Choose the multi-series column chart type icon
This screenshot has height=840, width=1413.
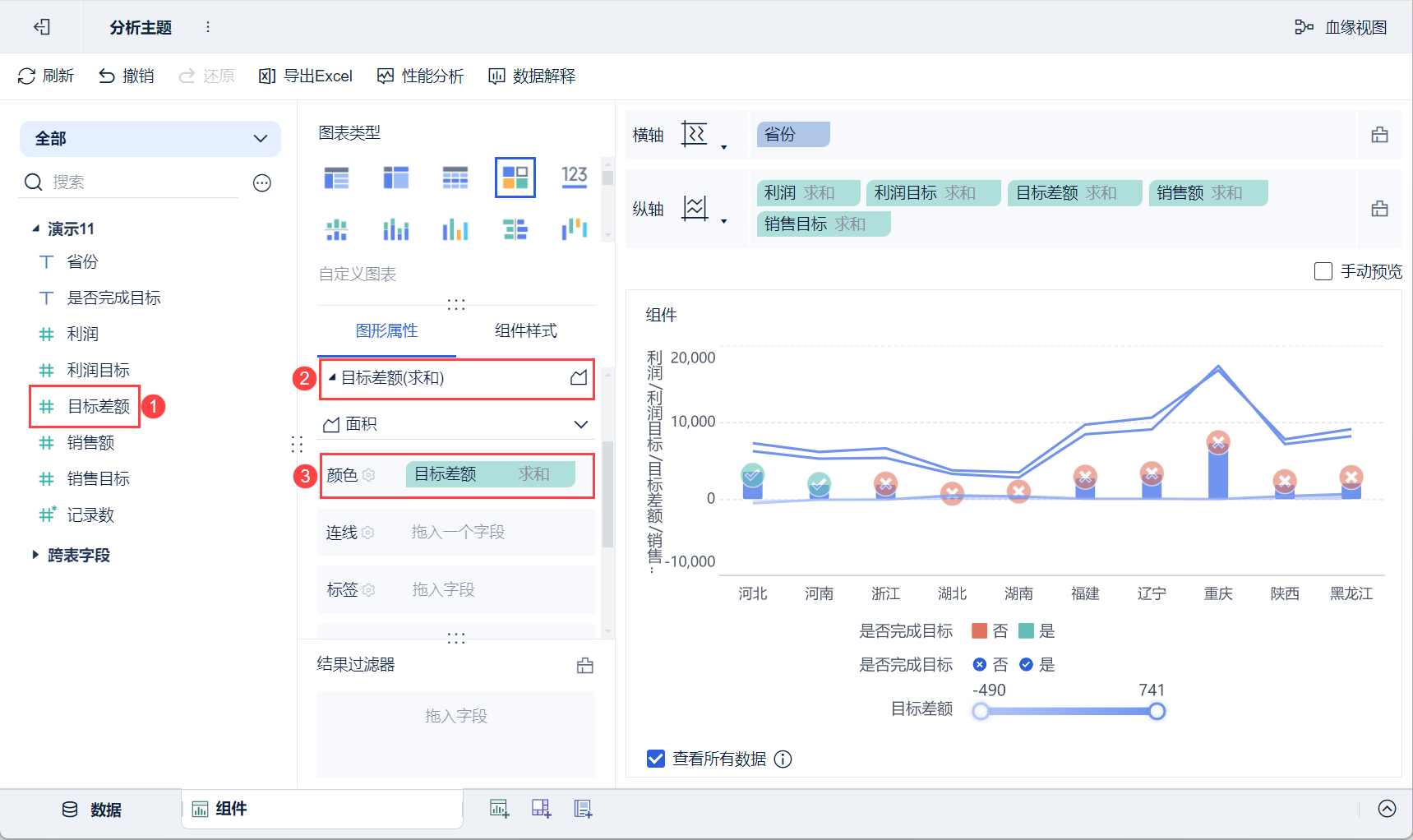[x=455, y=229]
